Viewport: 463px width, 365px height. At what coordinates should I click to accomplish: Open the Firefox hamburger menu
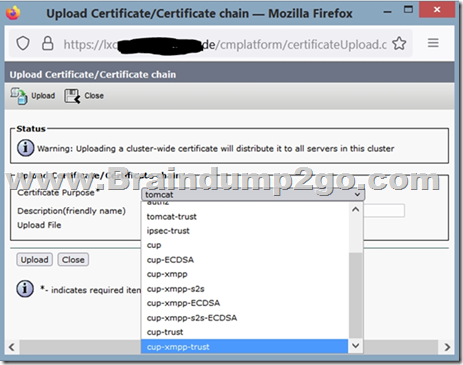point(433,43)
